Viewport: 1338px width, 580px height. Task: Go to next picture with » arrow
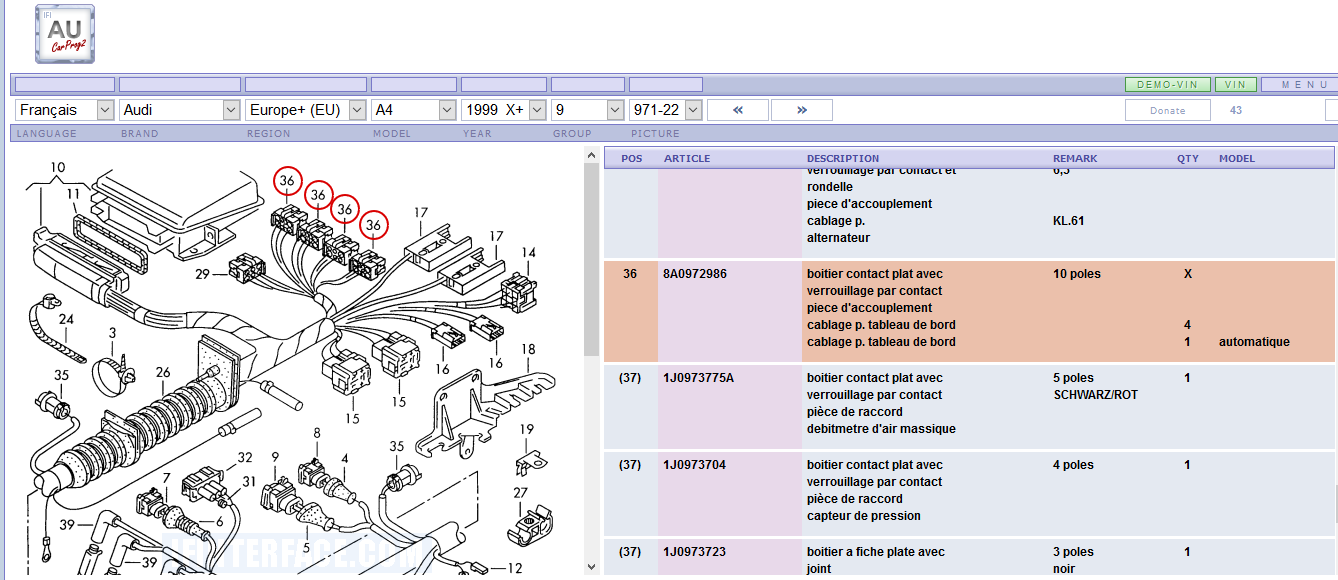coord(801,110)
